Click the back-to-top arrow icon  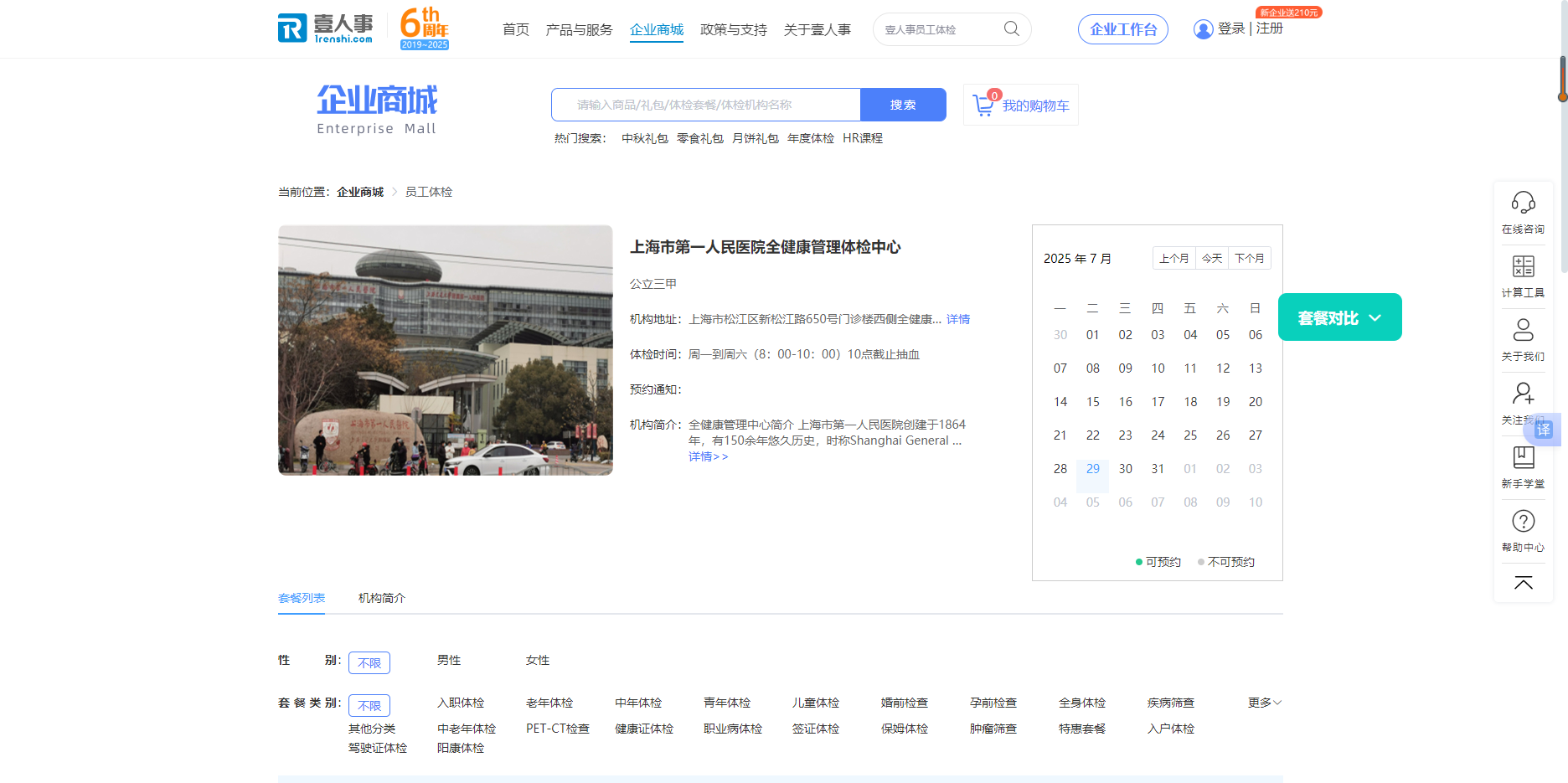(x=1523, y=583)
